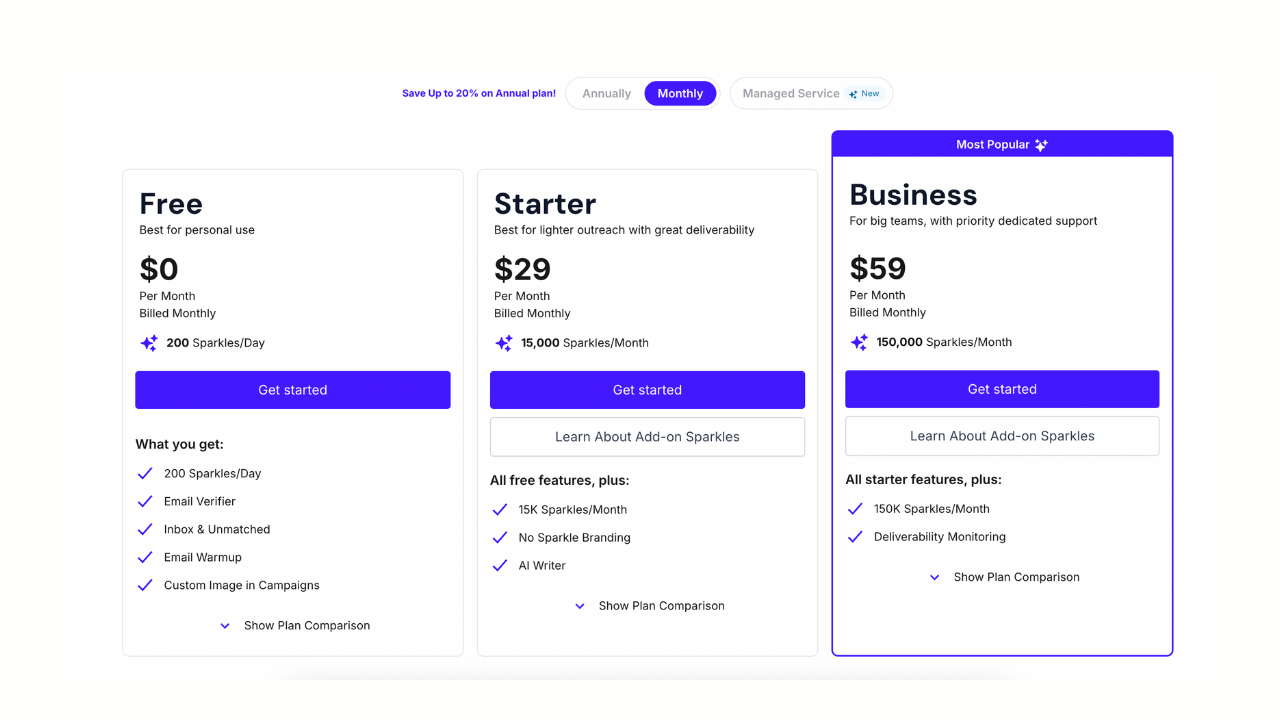The height and width of the screenshot is (720, 1280).
Task: Switch to the Managed Service option
Action: (791, 94)
